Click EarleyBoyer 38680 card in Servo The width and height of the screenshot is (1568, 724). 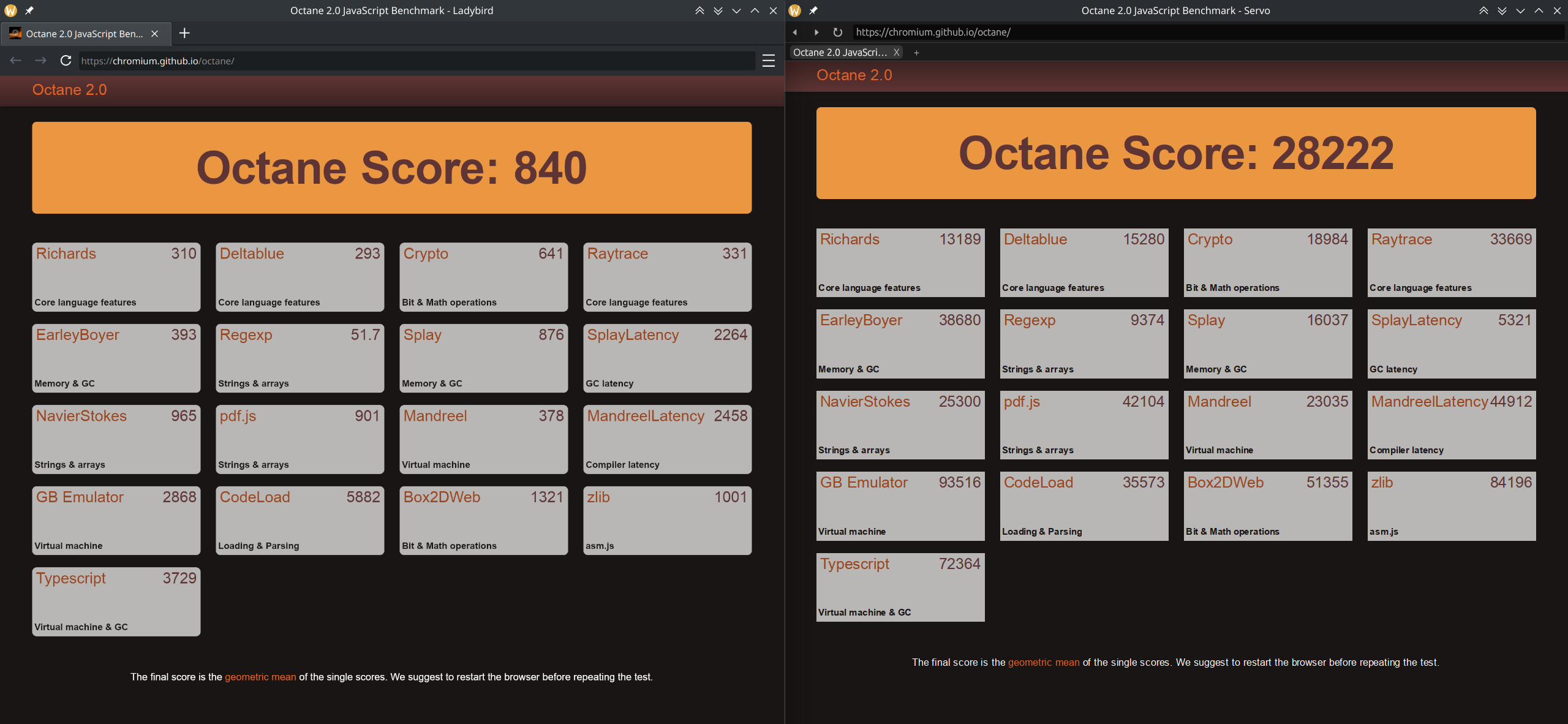[900, 344]
